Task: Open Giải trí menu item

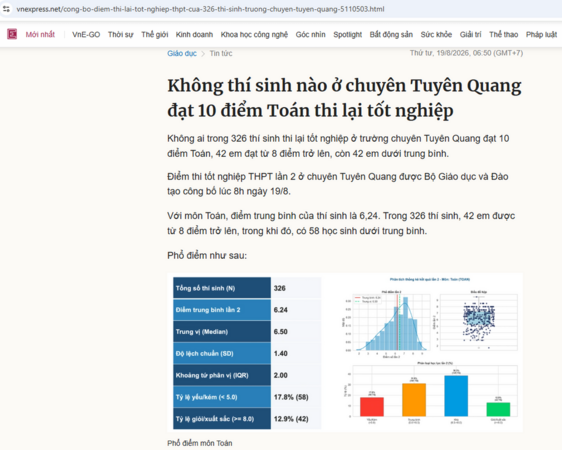Action: pos(471,34)
